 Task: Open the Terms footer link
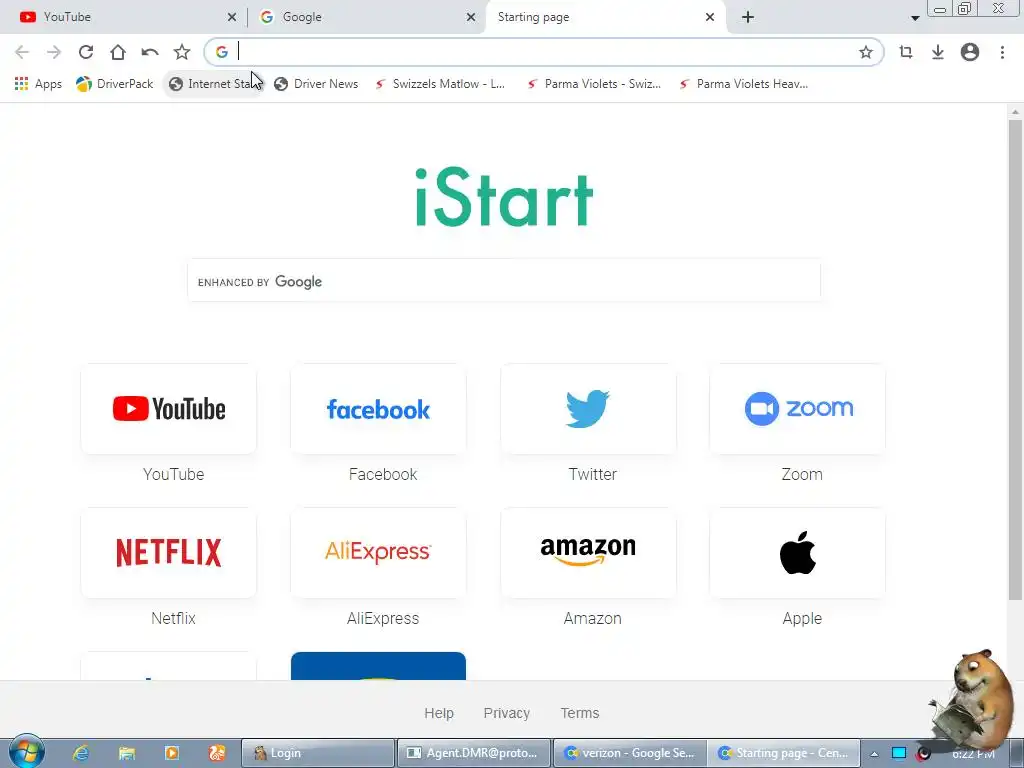click(579, 713)
